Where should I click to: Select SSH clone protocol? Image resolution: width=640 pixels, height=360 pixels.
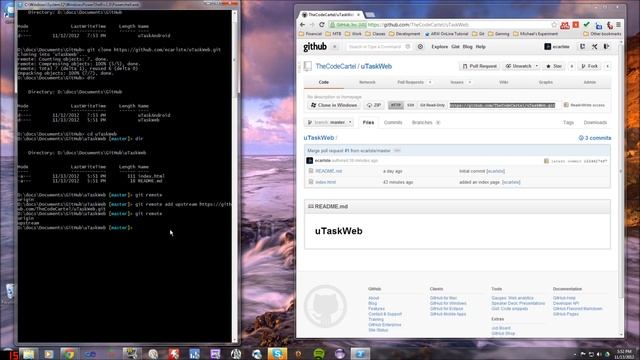point(410,105)
